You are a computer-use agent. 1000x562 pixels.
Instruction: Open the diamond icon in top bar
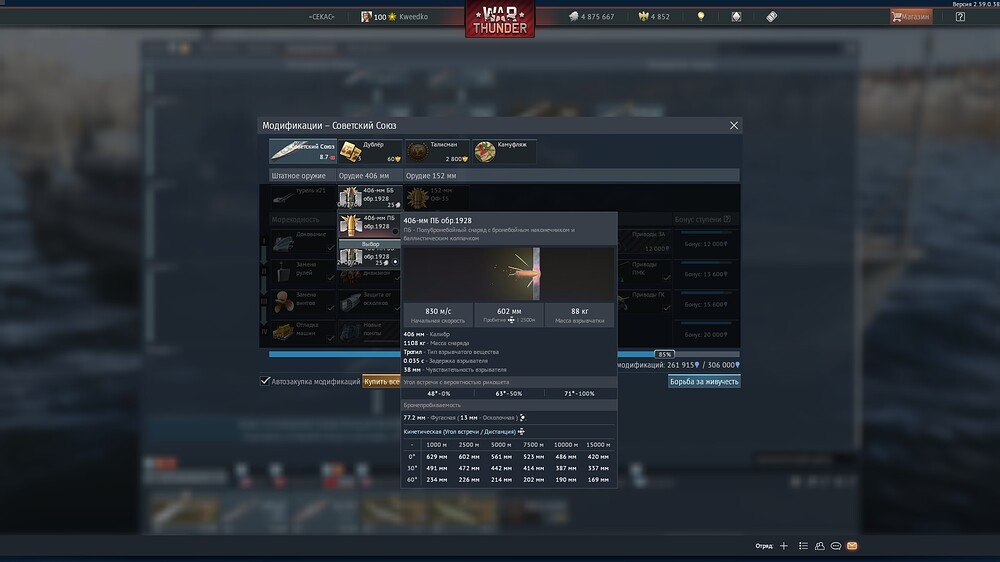click(736, 17)
